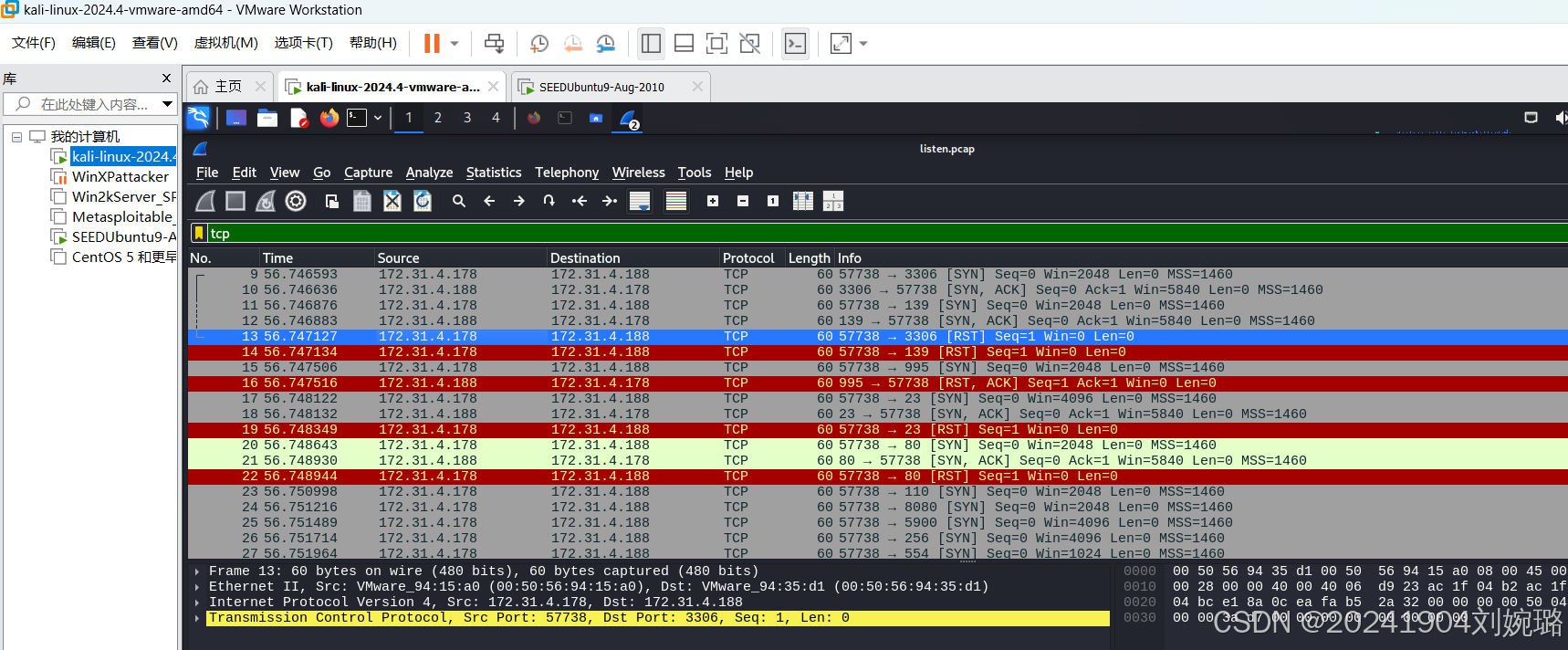1568x650 pixels.
Task: Jump to the last packet
Action: tap(610, 201)
